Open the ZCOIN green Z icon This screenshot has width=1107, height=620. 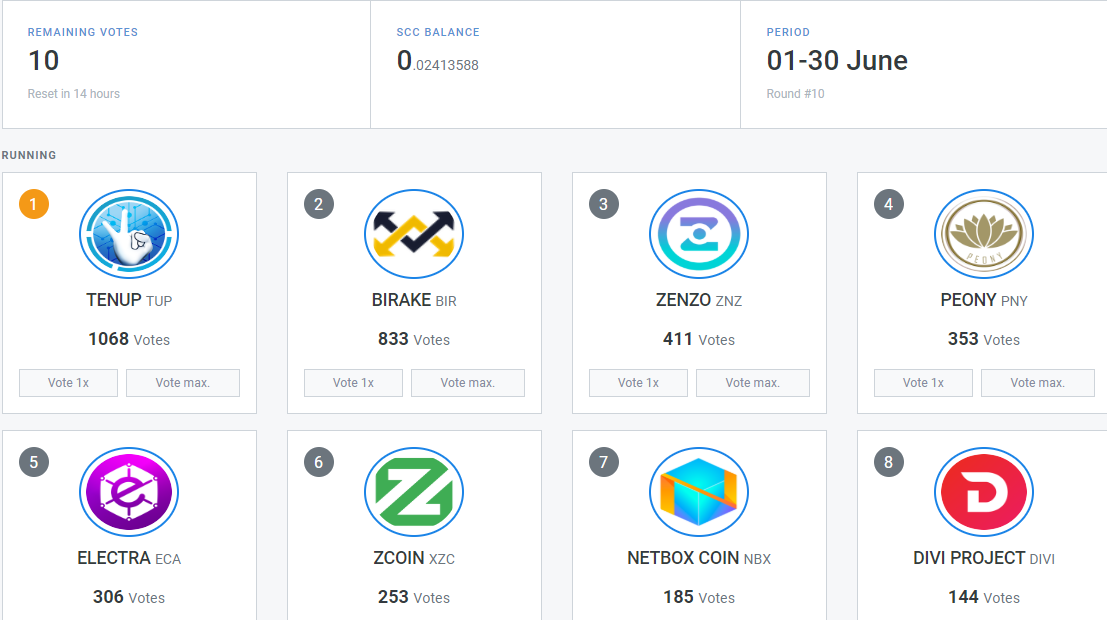[x=414, y=492]
